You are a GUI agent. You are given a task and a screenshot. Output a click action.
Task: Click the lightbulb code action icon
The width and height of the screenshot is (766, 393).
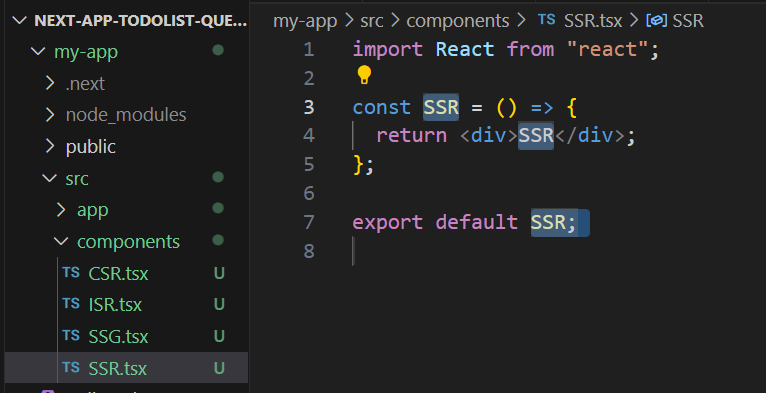pos(364,75)
